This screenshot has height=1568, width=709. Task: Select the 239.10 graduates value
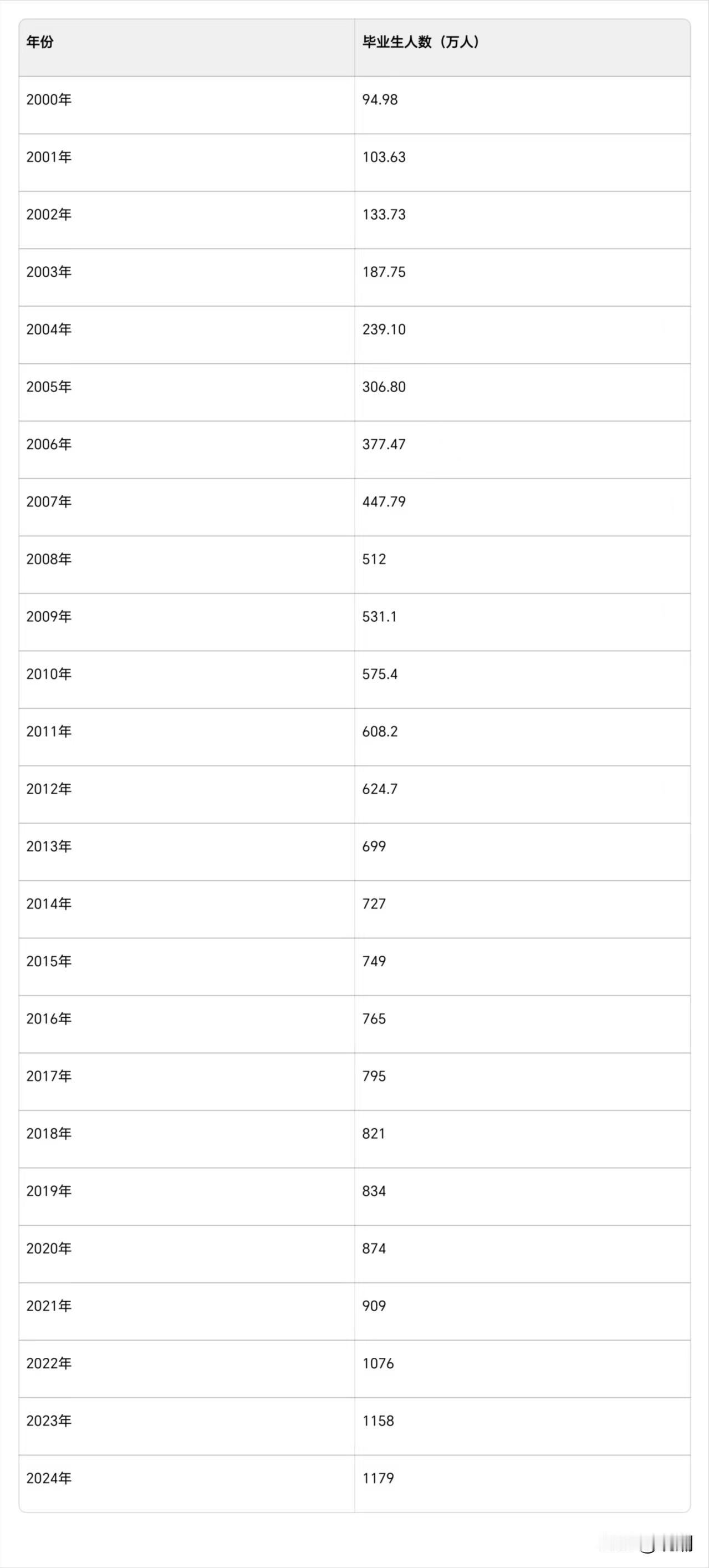(384, 329)
